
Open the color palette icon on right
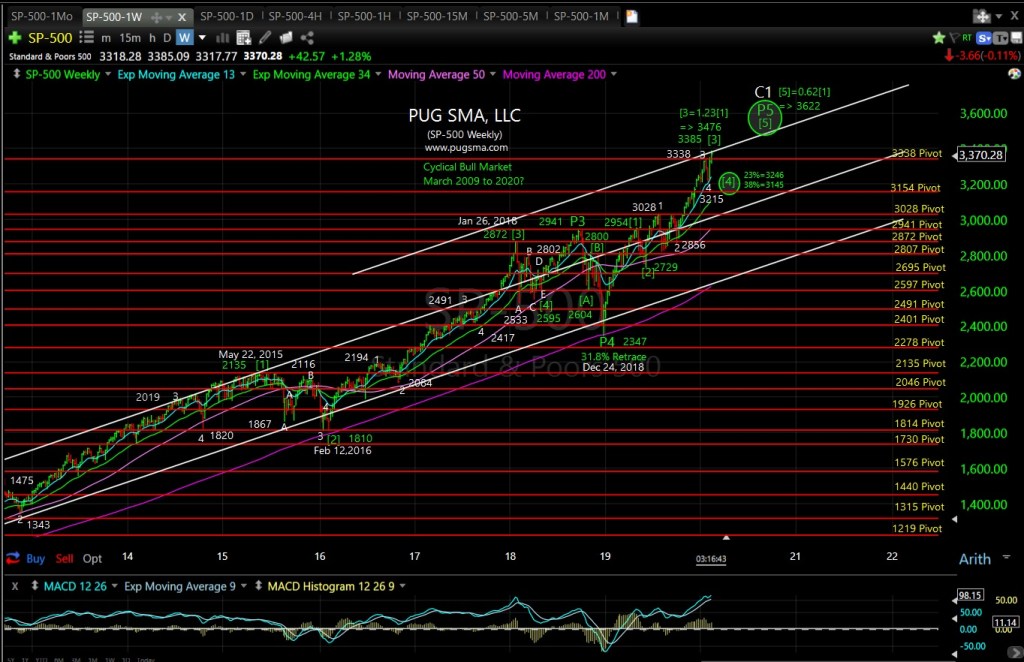point(1014,74)
